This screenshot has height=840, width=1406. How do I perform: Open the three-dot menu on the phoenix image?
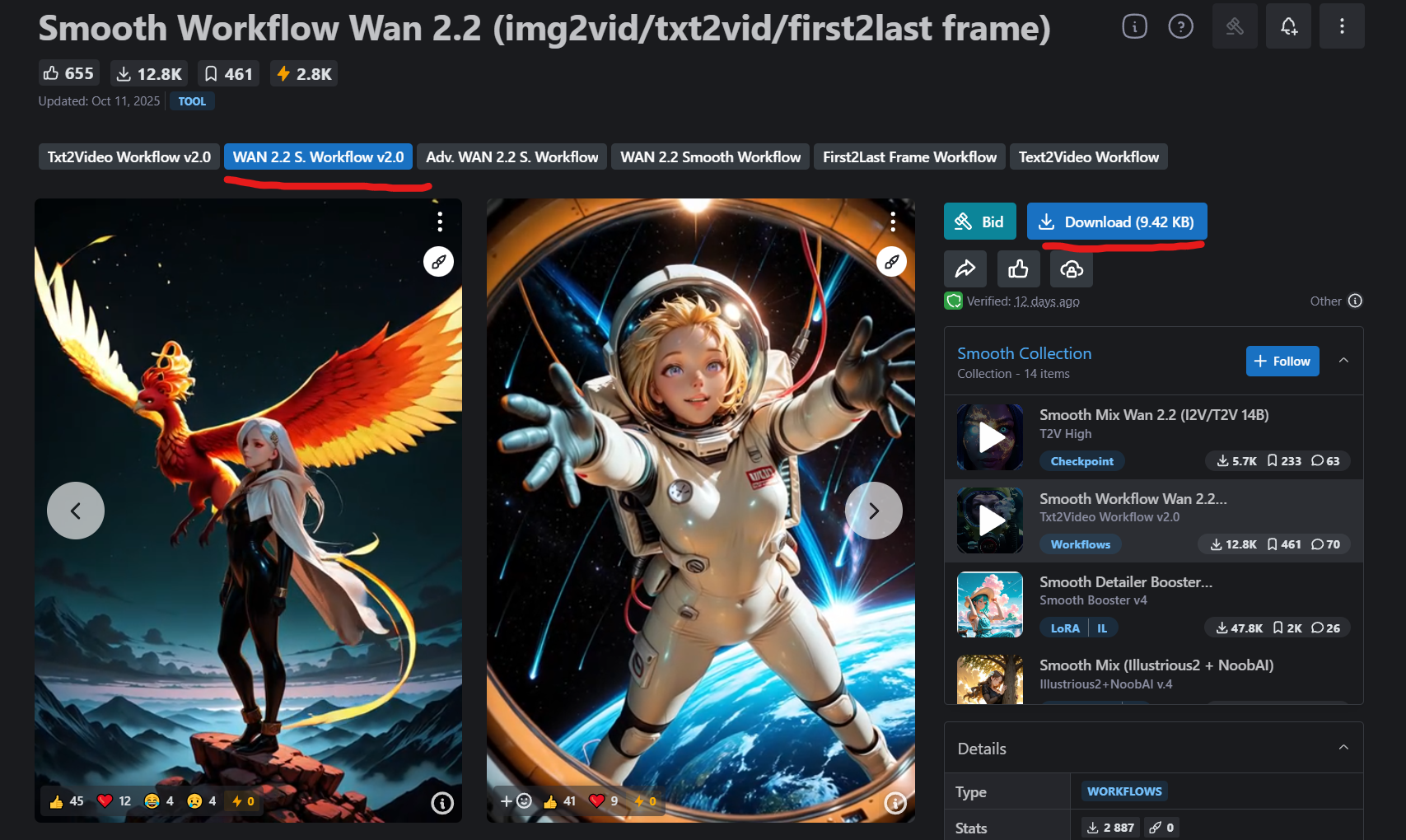coord(440,222)
